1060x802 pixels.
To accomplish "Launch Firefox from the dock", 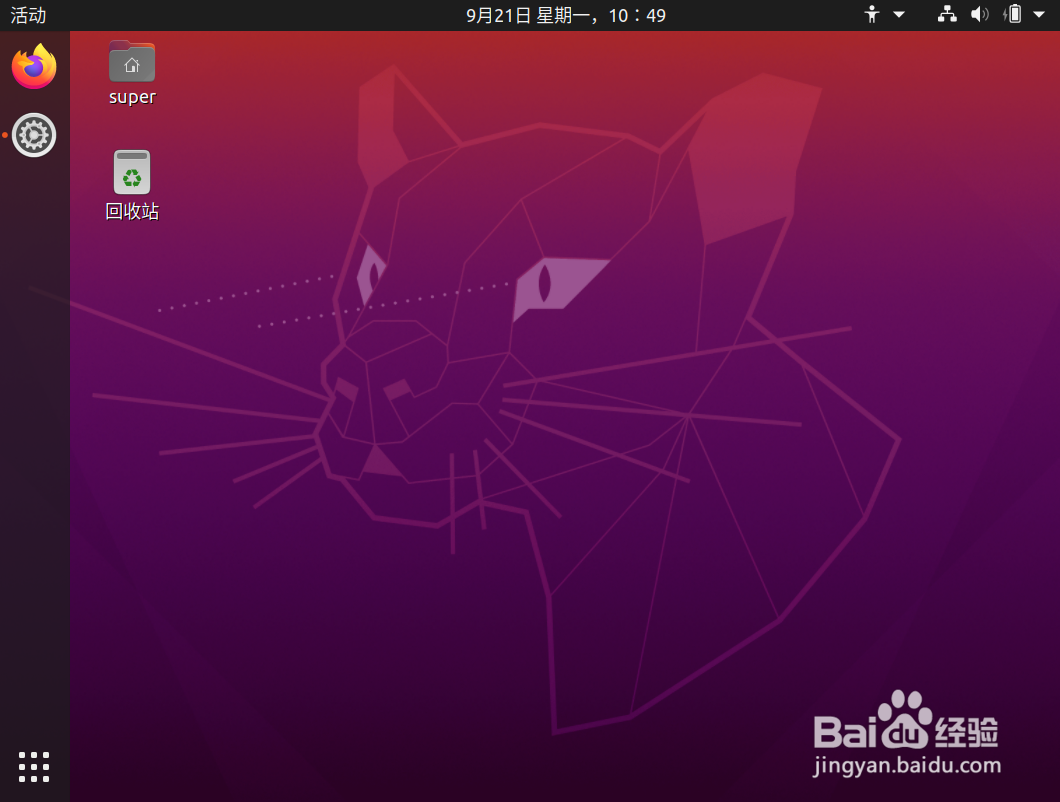I will coord(34,66).
